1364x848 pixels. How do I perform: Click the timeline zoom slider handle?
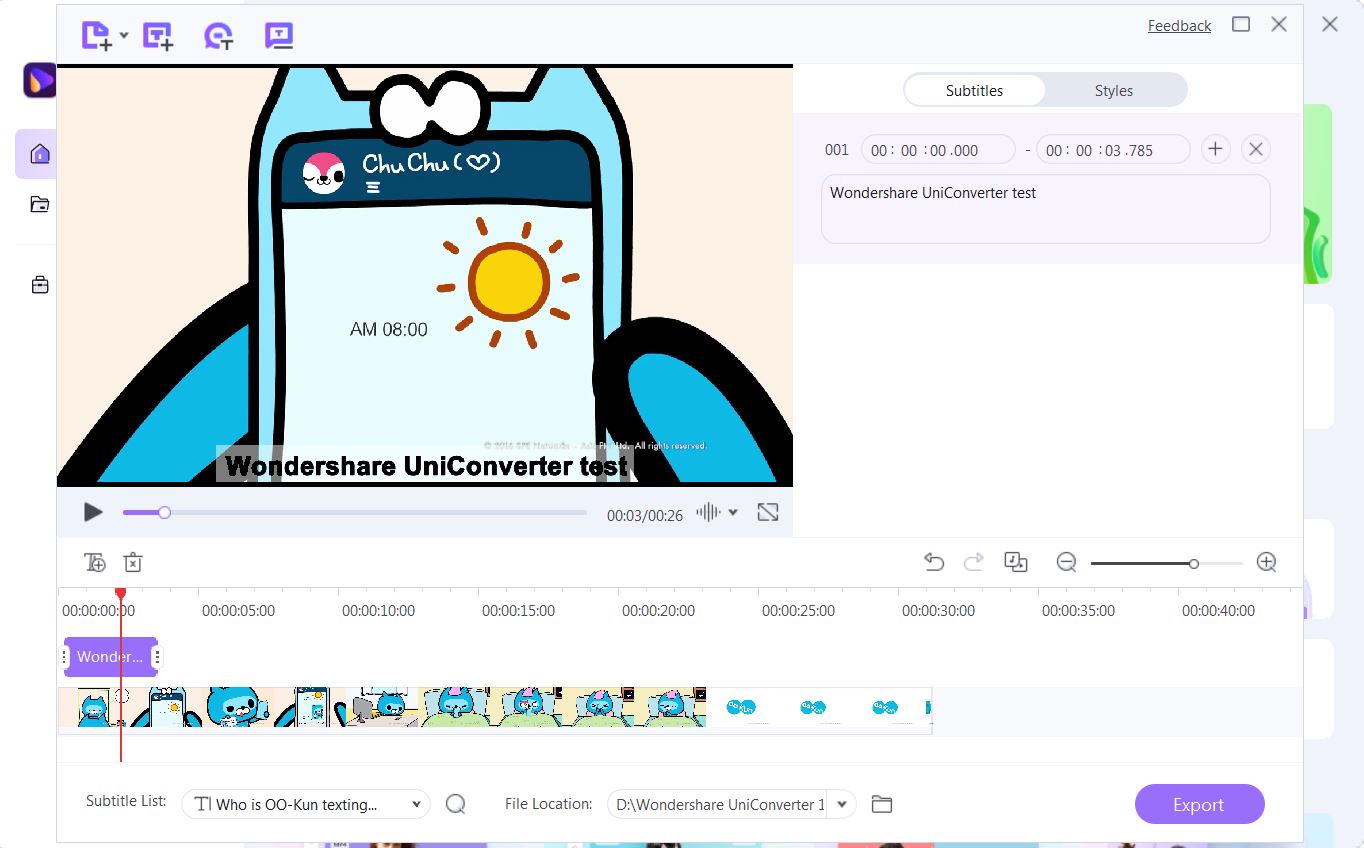coord(1194,564)
